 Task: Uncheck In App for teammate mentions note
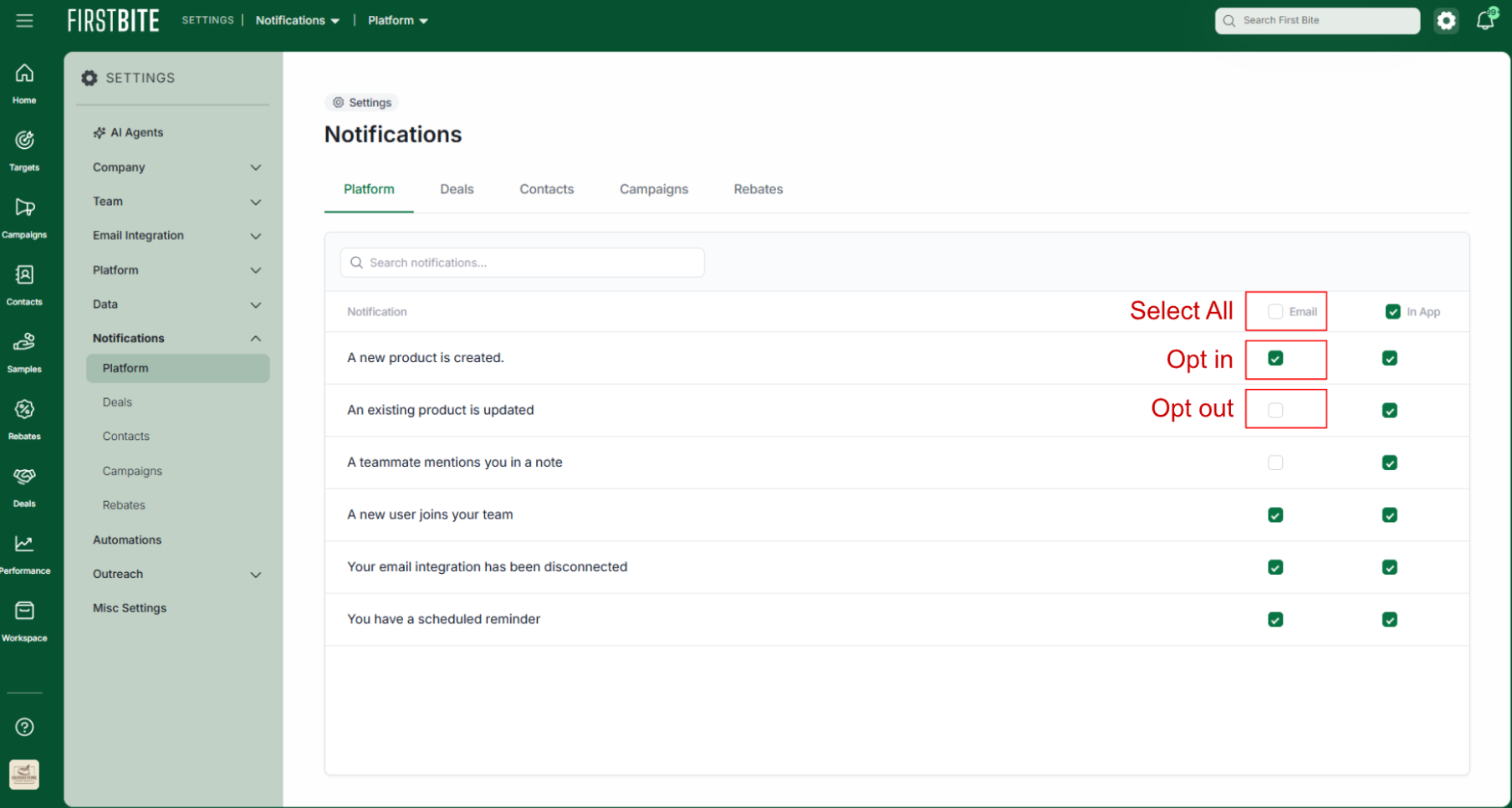coord(1390,463)
